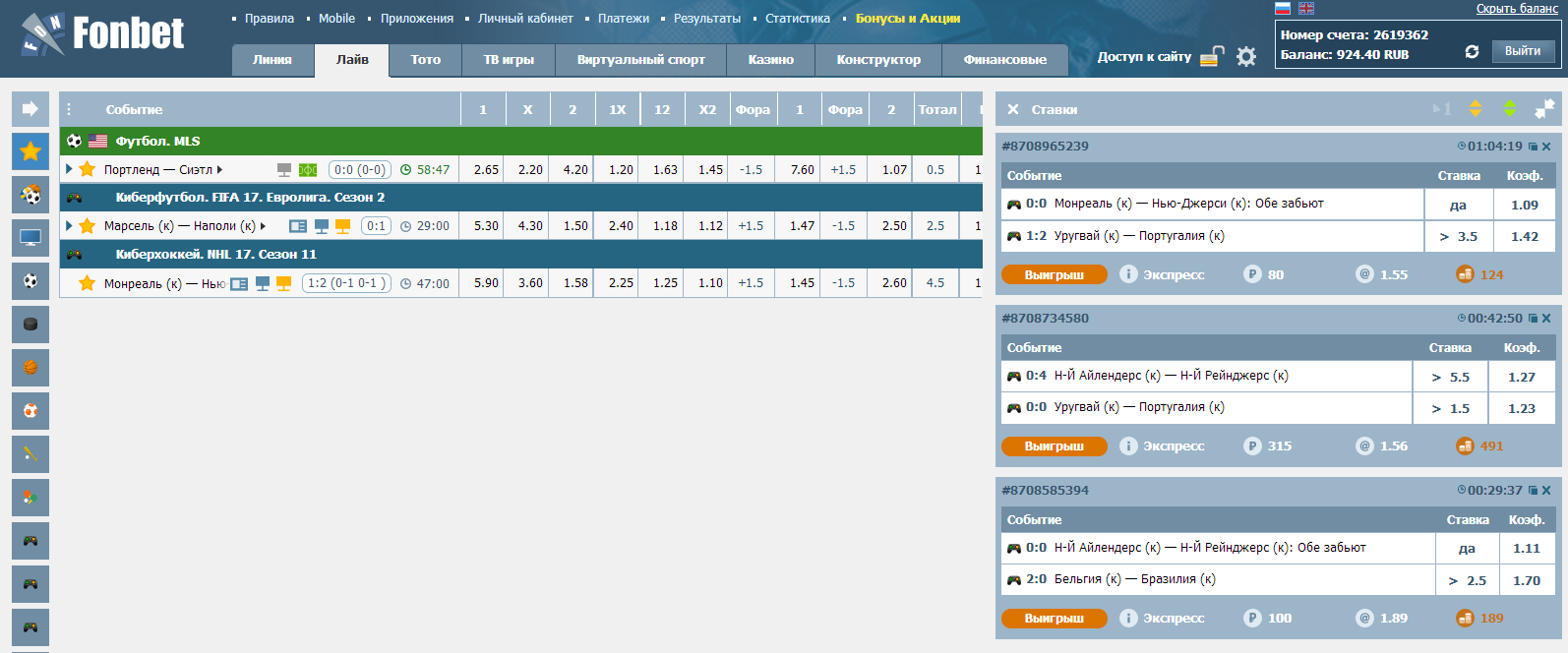
Task: Open the ТВ игры tab
Action: [x=509, y=60]
